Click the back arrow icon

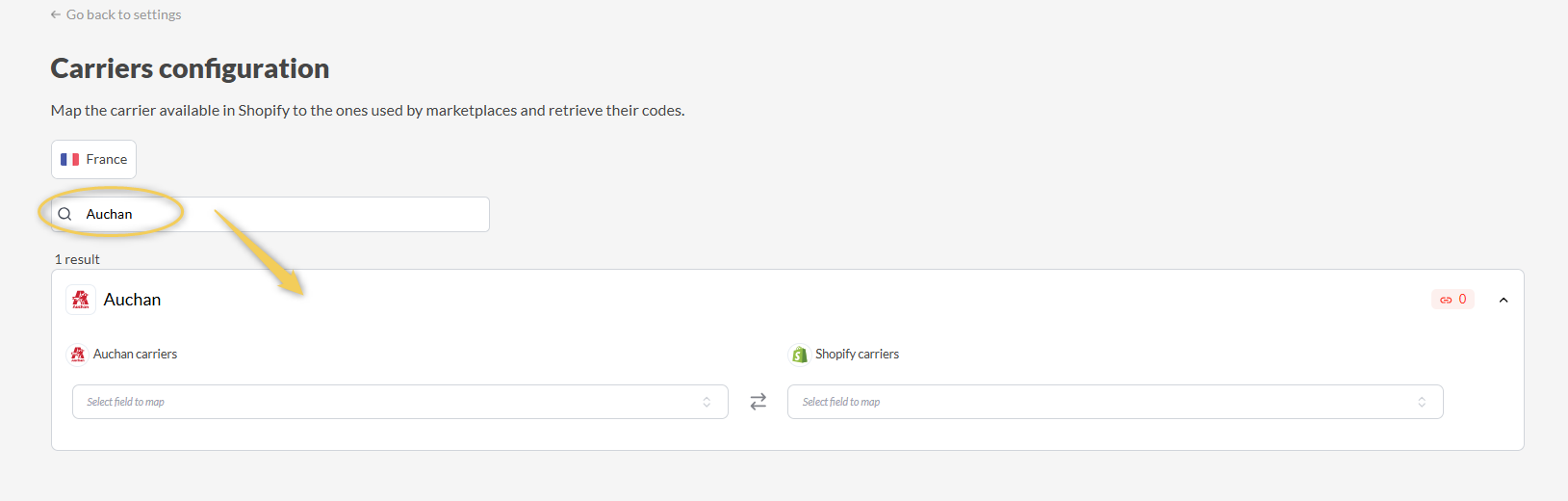click(56, 15)
